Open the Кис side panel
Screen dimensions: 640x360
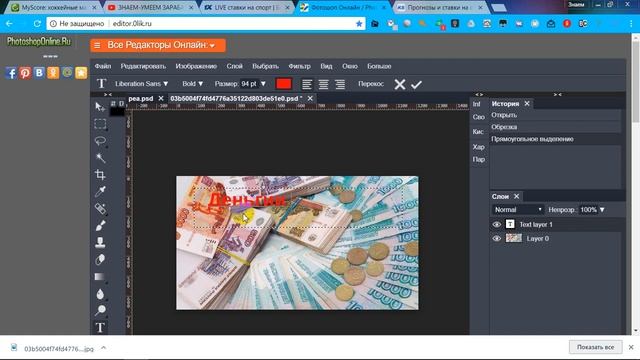(478, 131)
